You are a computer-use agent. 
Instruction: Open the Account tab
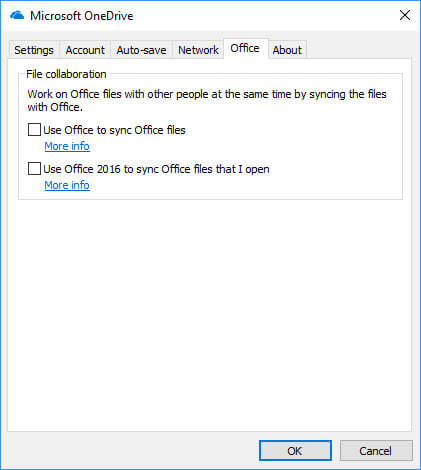pos(85,50)
